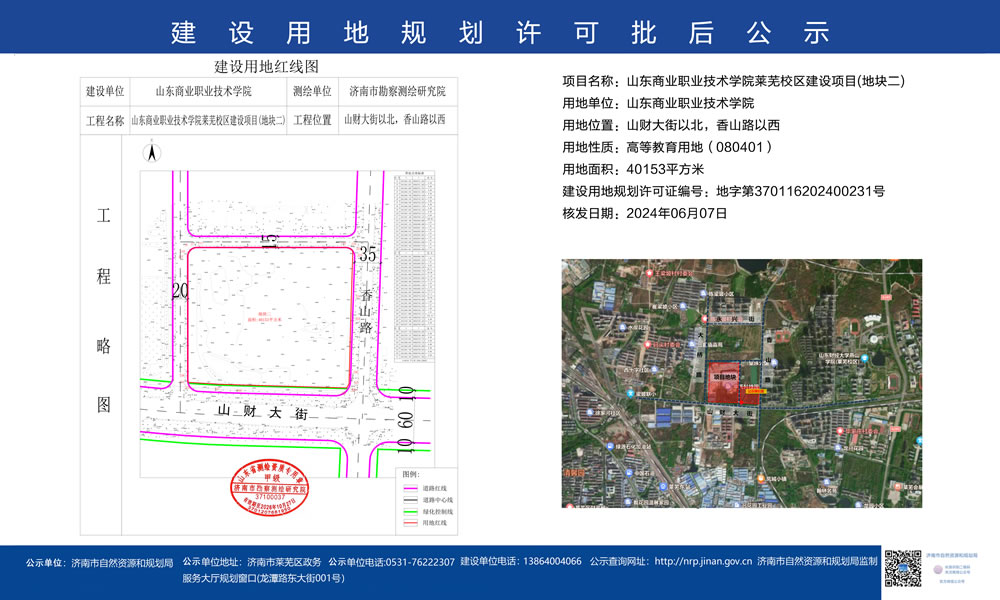Click the 道路中心线 legend label
The height and width of the screenshot is (600, 1000).
click(438, 500)
